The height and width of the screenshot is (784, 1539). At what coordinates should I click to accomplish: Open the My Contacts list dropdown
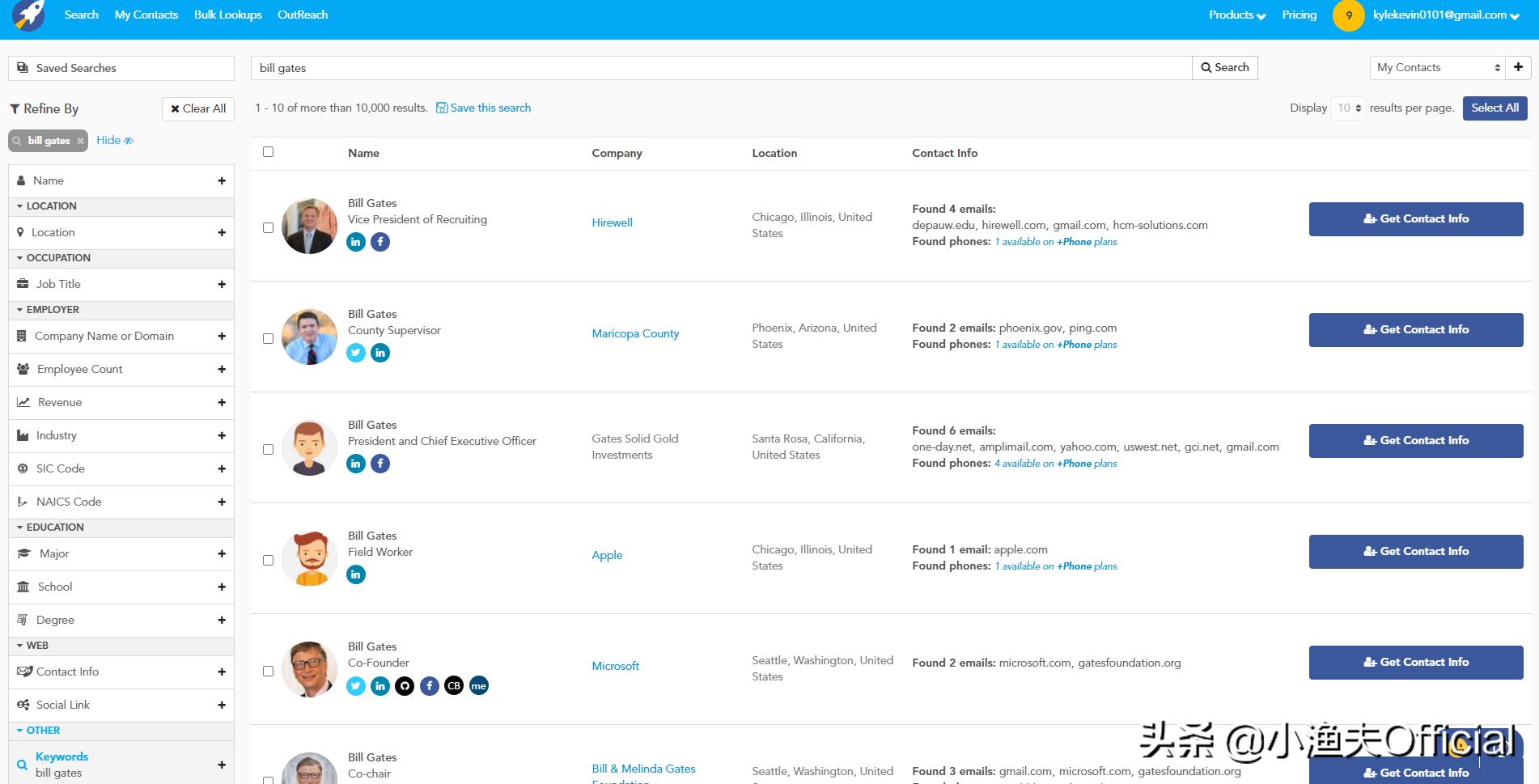pyautogui.click(x=1437, y=68)
